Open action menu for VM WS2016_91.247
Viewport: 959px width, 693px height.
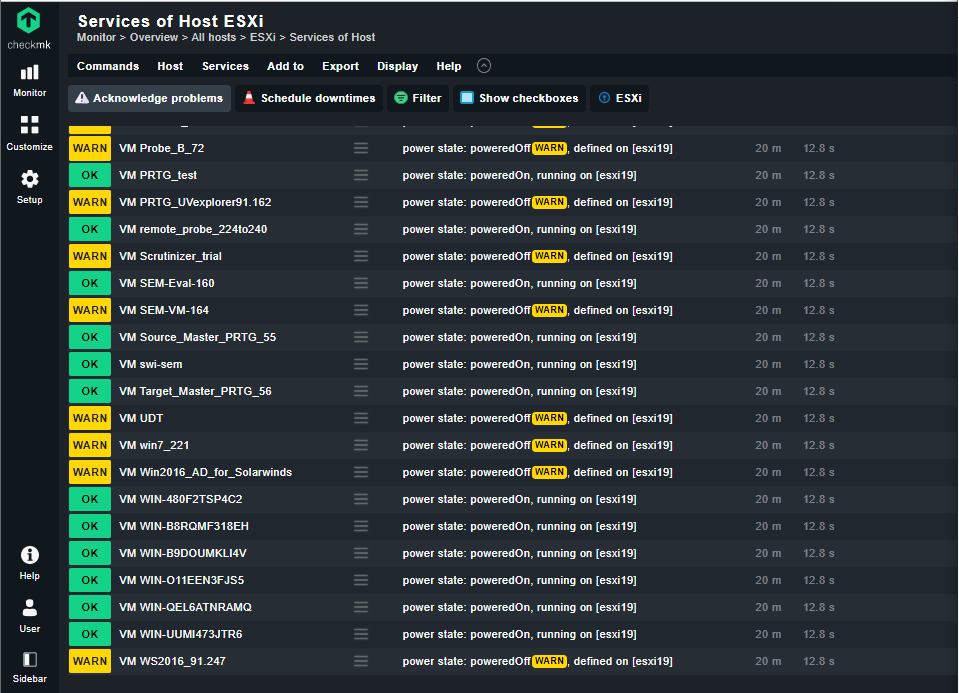361,661
